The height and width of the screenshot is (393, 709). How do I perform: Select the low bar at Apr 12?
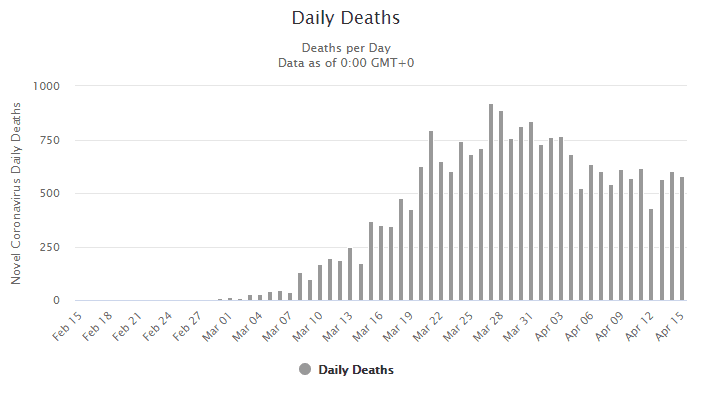(x=651, y=255)
